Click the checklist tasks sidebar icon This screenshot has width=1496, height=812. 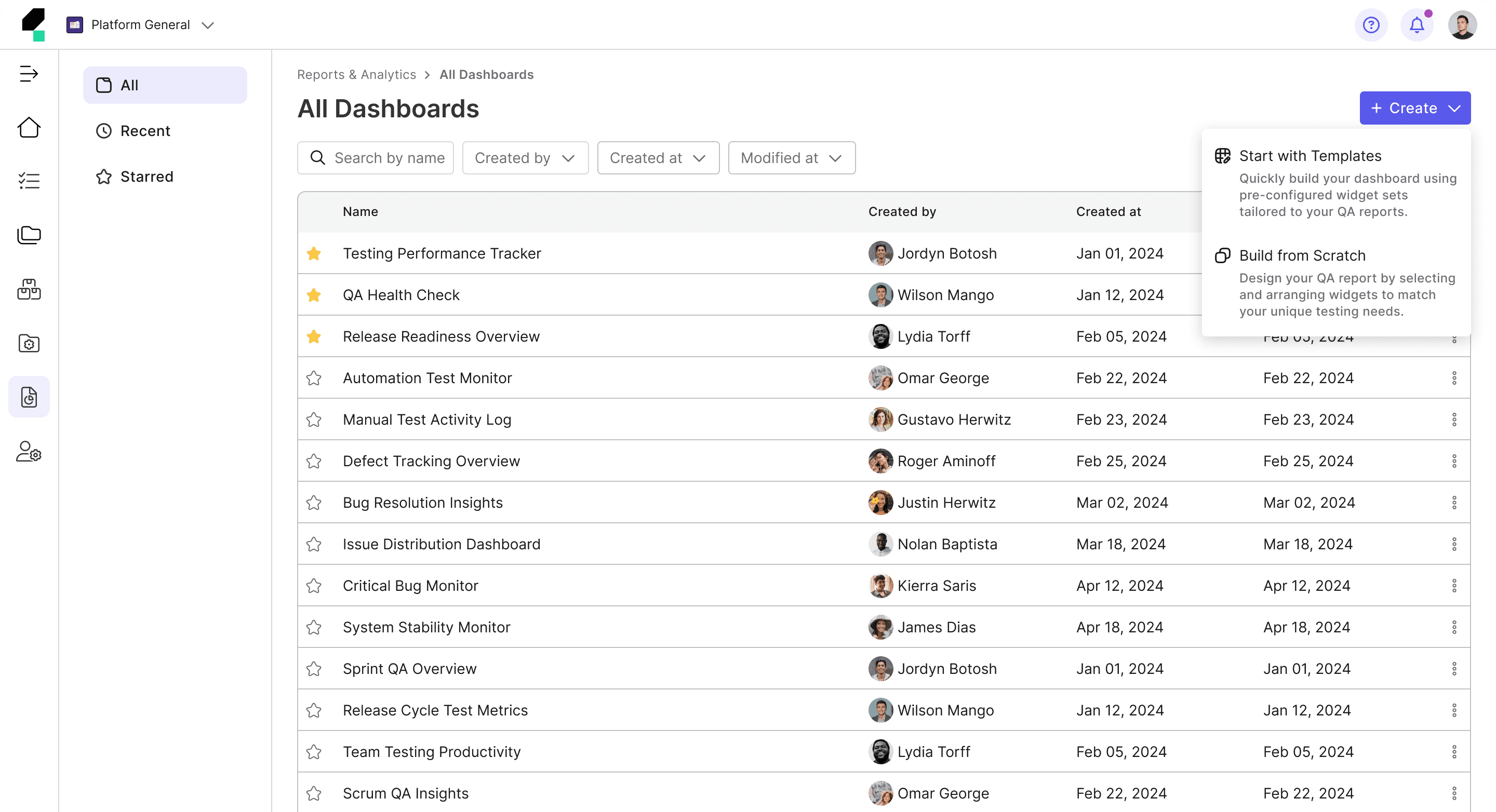coord(29,181)
